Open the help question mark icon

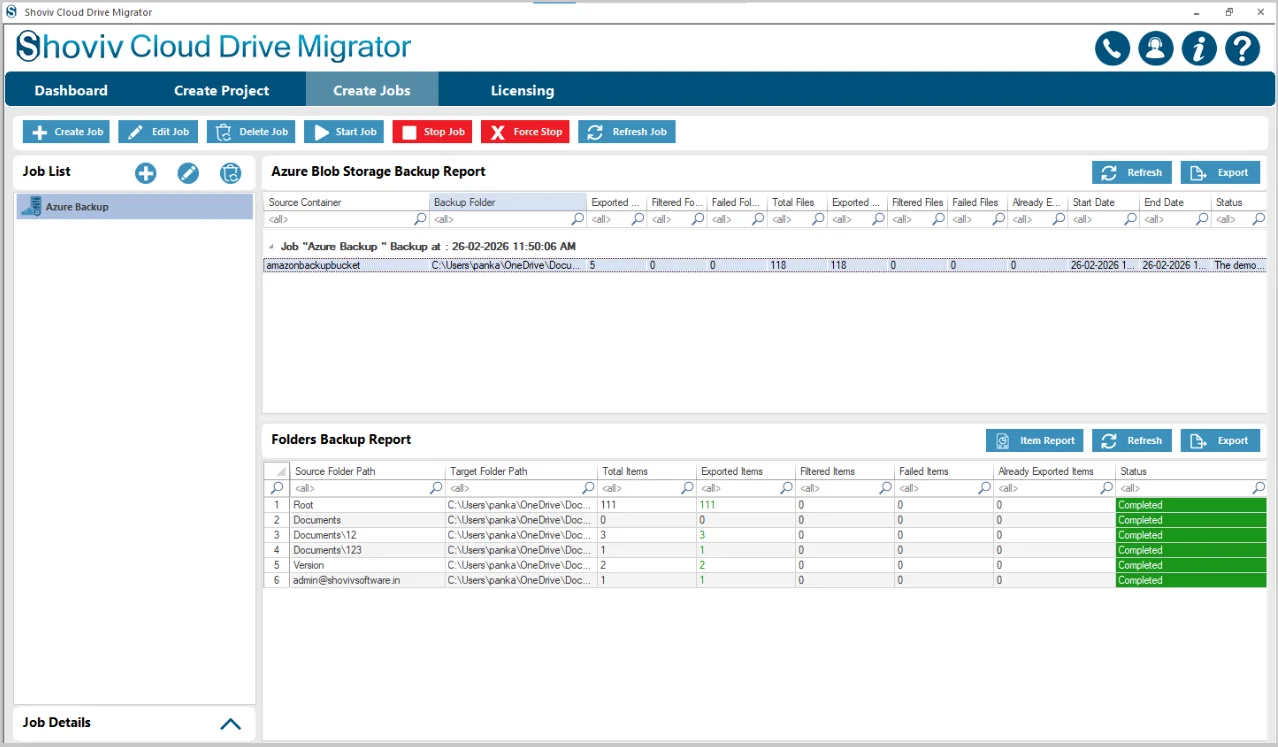[1242, 48]
